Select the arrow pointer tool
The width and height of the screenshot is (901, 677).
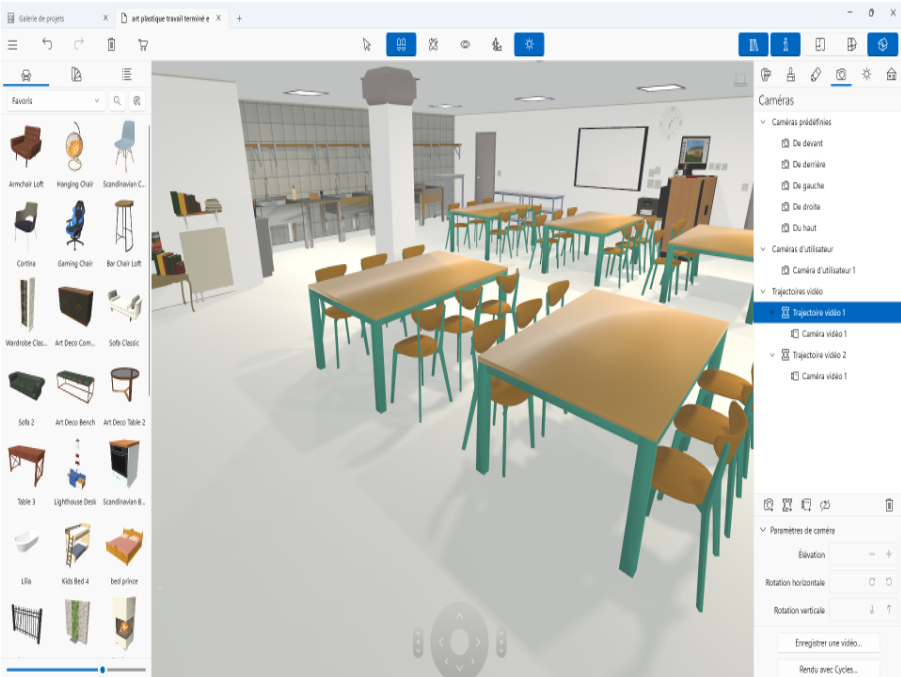pyautogui.click(x=367, y=44)
